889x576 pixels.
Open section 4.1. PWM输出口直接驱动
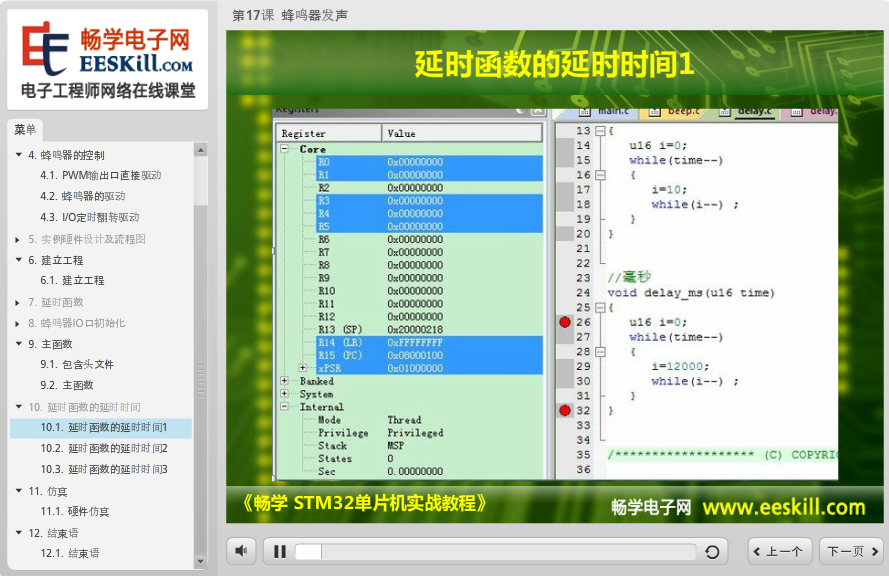pos(101,176)
